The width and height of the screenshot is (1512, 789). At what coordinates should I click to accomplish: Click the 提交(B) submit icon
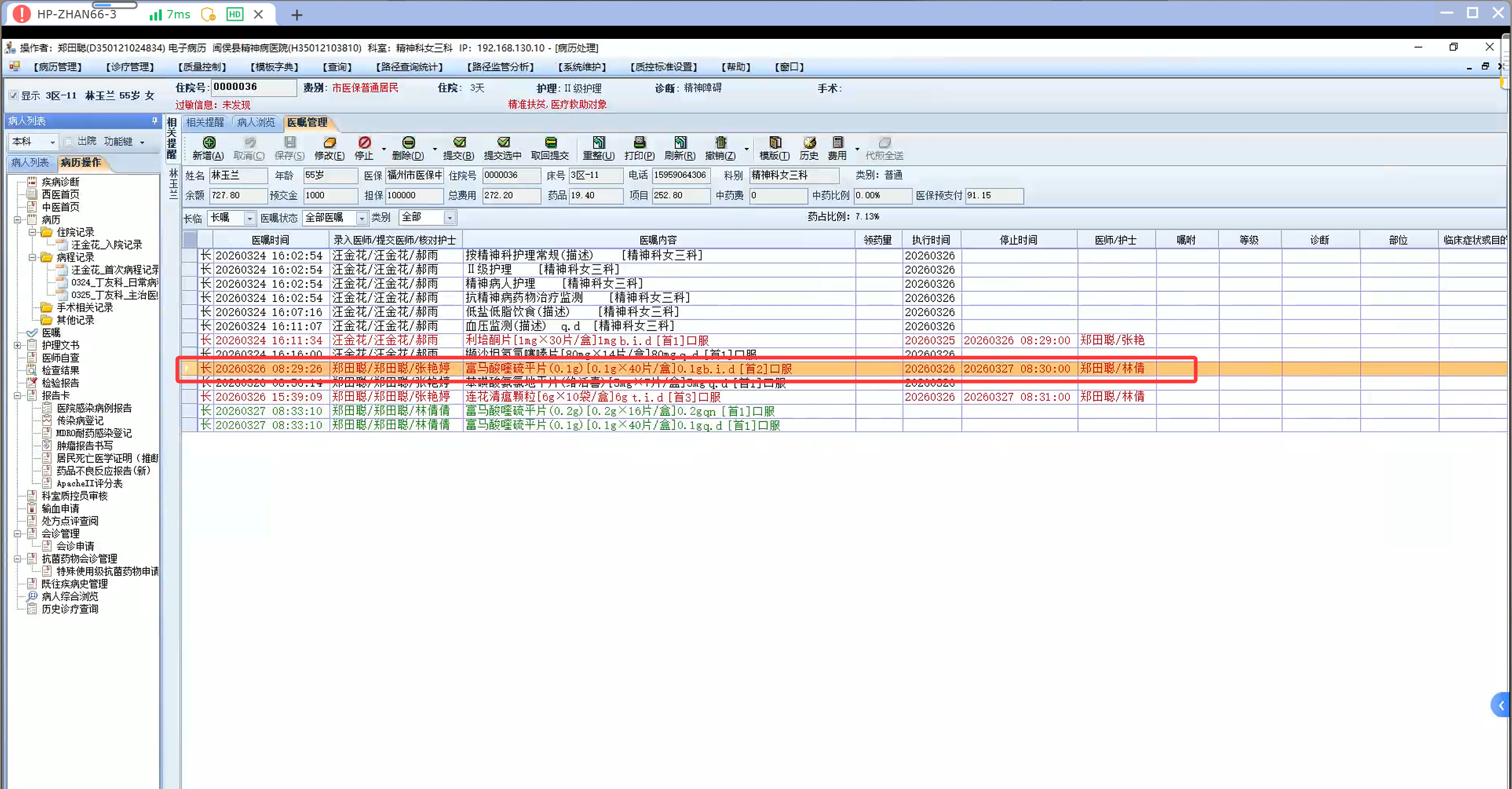tap(458, 143)
